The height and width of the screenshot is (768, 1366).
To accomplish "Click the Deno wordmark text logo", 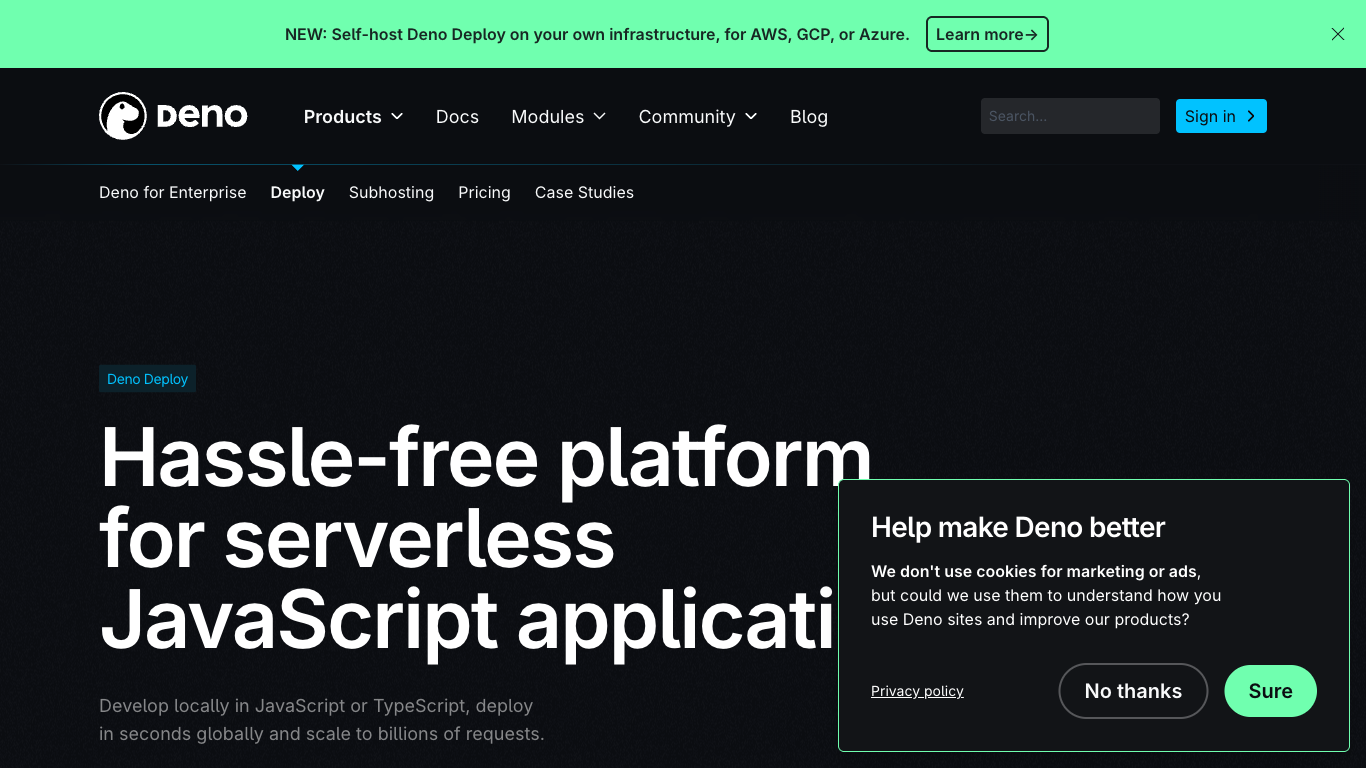I will [202, 116].
